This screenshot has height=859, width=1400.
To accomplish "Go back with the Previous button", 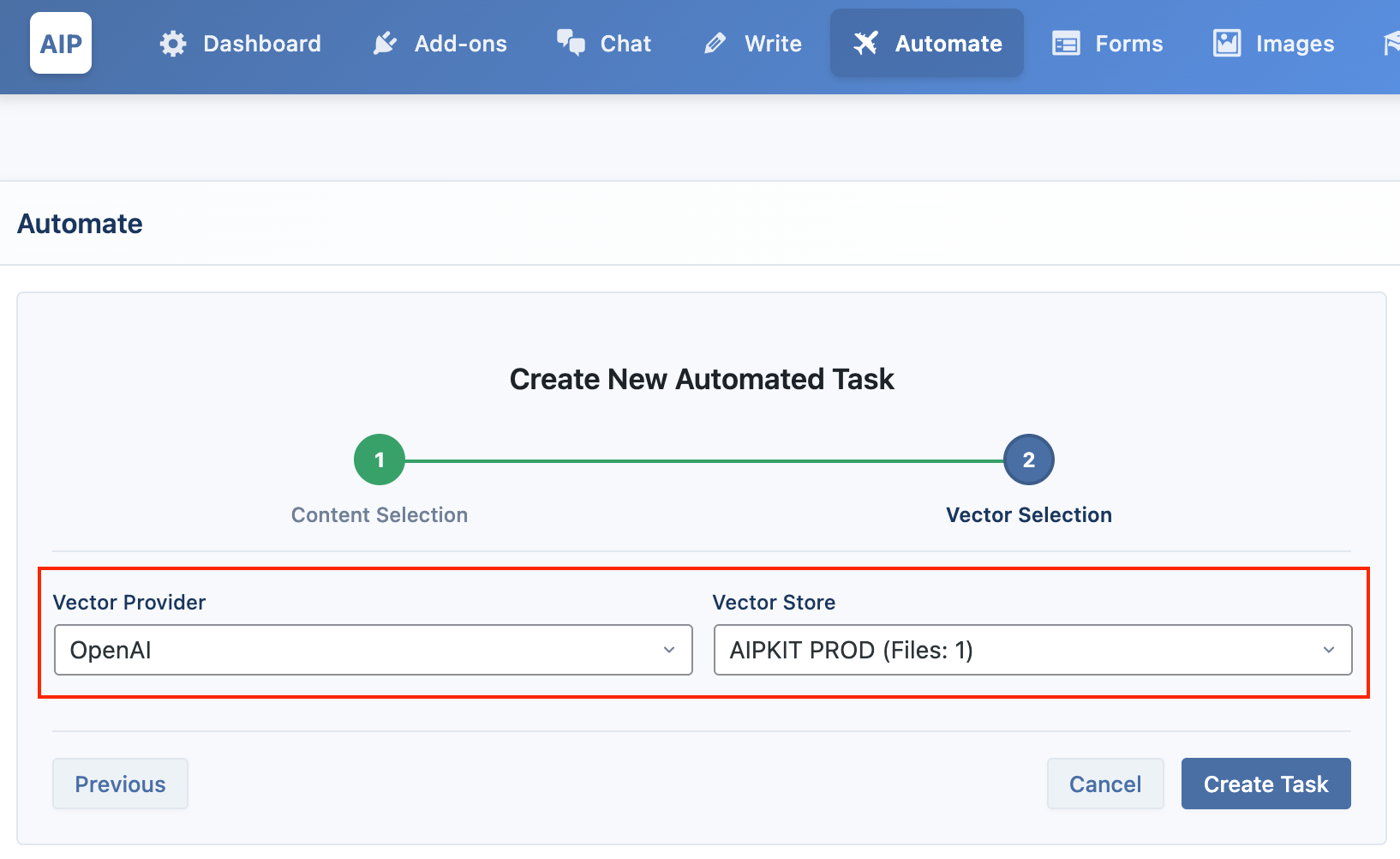I will [x=120, y=784].
